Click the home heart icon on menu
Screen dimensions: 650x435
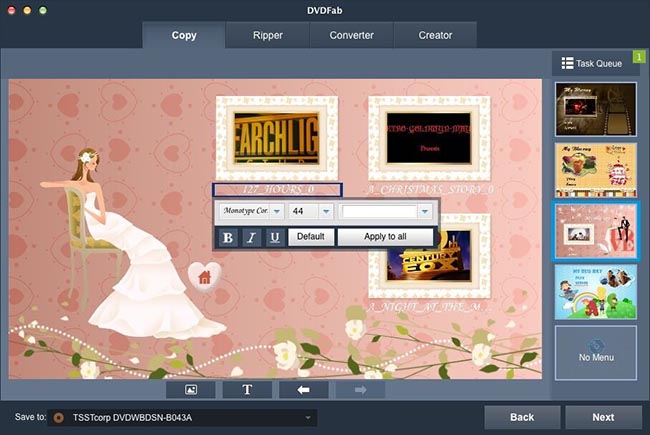(x=204, y=277)
